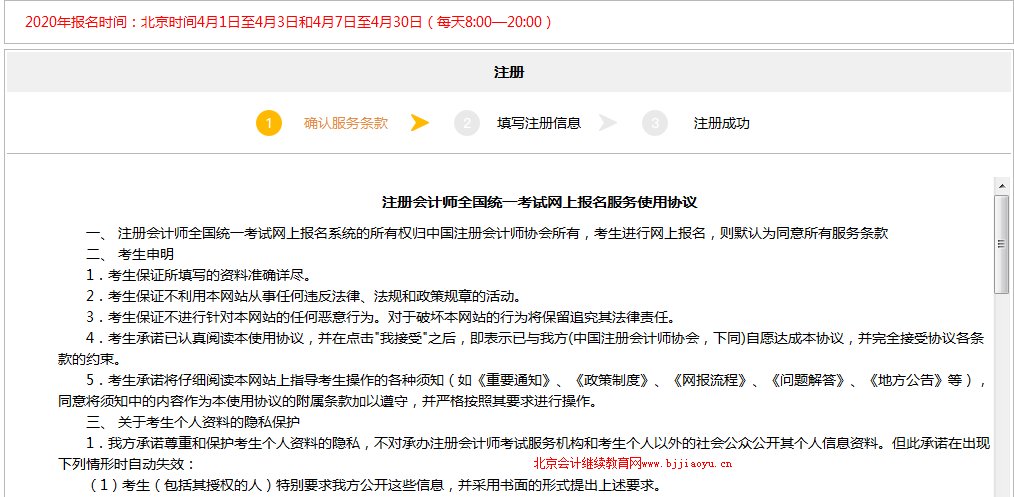The width and height of the screenshot is (1014, 497).
Task: Select the 填写注册信息 step label
Action: tap(539, 123)
